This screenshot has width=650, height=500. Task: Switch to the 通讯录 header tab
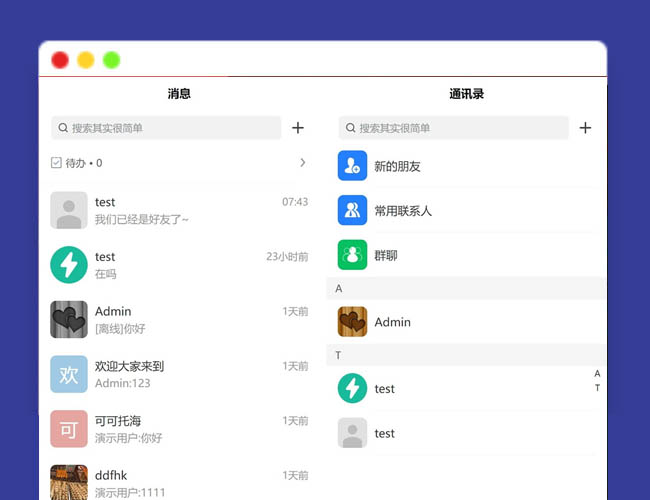[466, 94]
